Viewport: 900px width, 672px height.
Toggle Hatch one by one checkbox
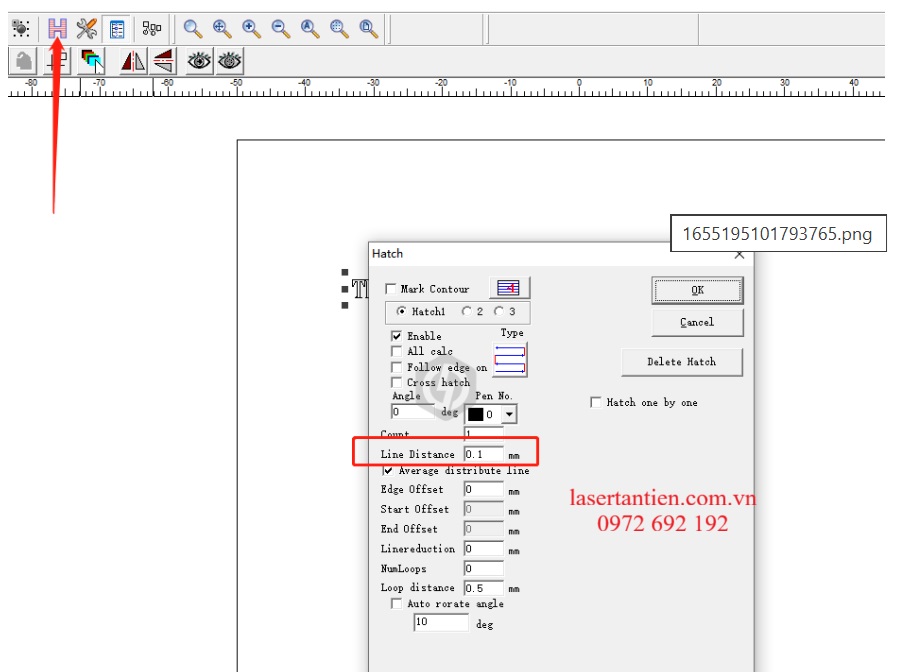click(596, 402)
